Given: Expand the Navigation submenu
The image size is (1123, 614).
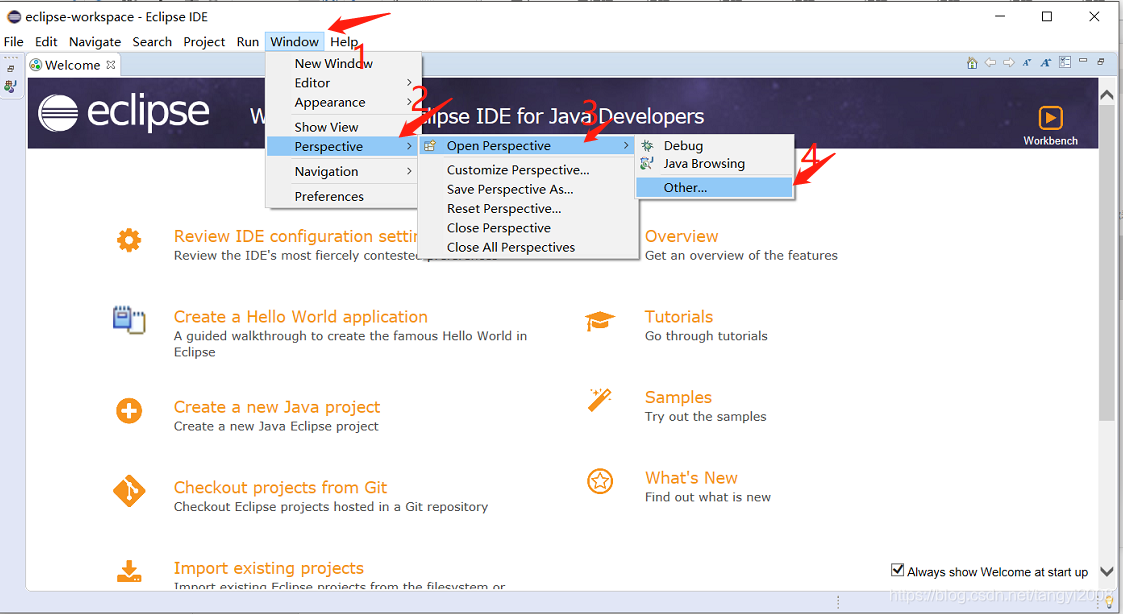Looking at the screenshot, I should [409, 171].
